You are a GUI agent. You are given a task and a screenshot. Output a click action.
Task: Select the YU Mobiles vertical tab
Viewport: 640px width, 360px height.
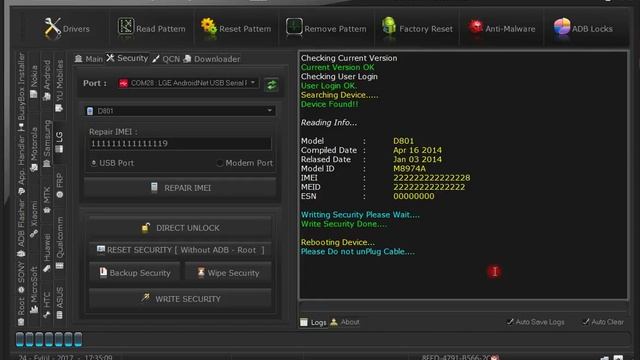tap(60, 85)
